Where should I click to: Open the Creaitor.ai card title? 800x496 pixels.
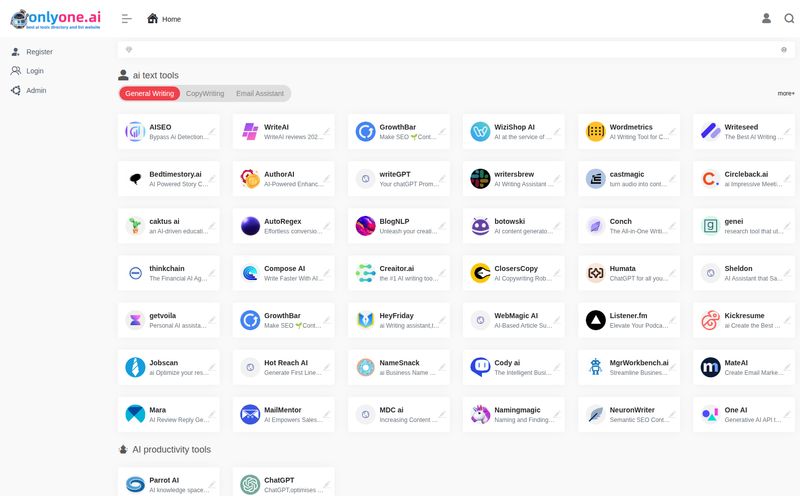[396, 268]
